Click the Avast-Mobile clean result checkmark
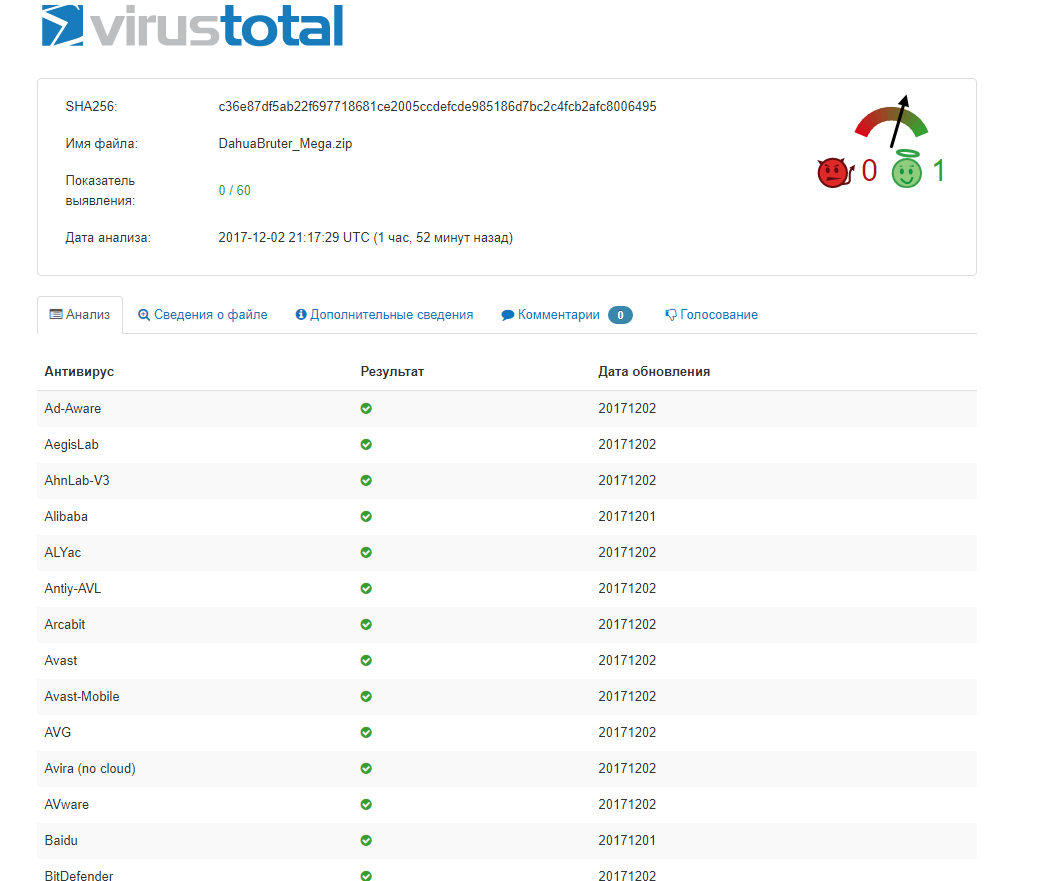Screen dimensions: 1055x881 tap(366, 697)
